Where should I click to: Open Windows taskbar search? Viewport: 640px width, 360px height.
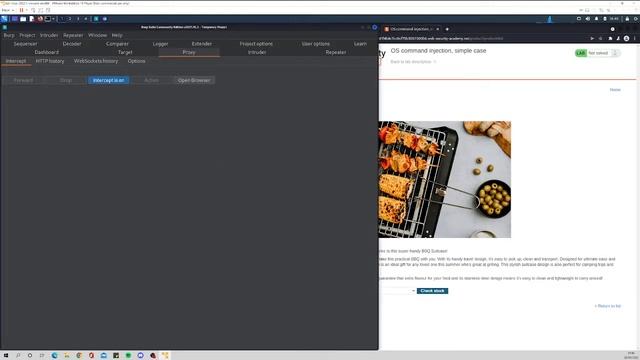coord(18,356)
